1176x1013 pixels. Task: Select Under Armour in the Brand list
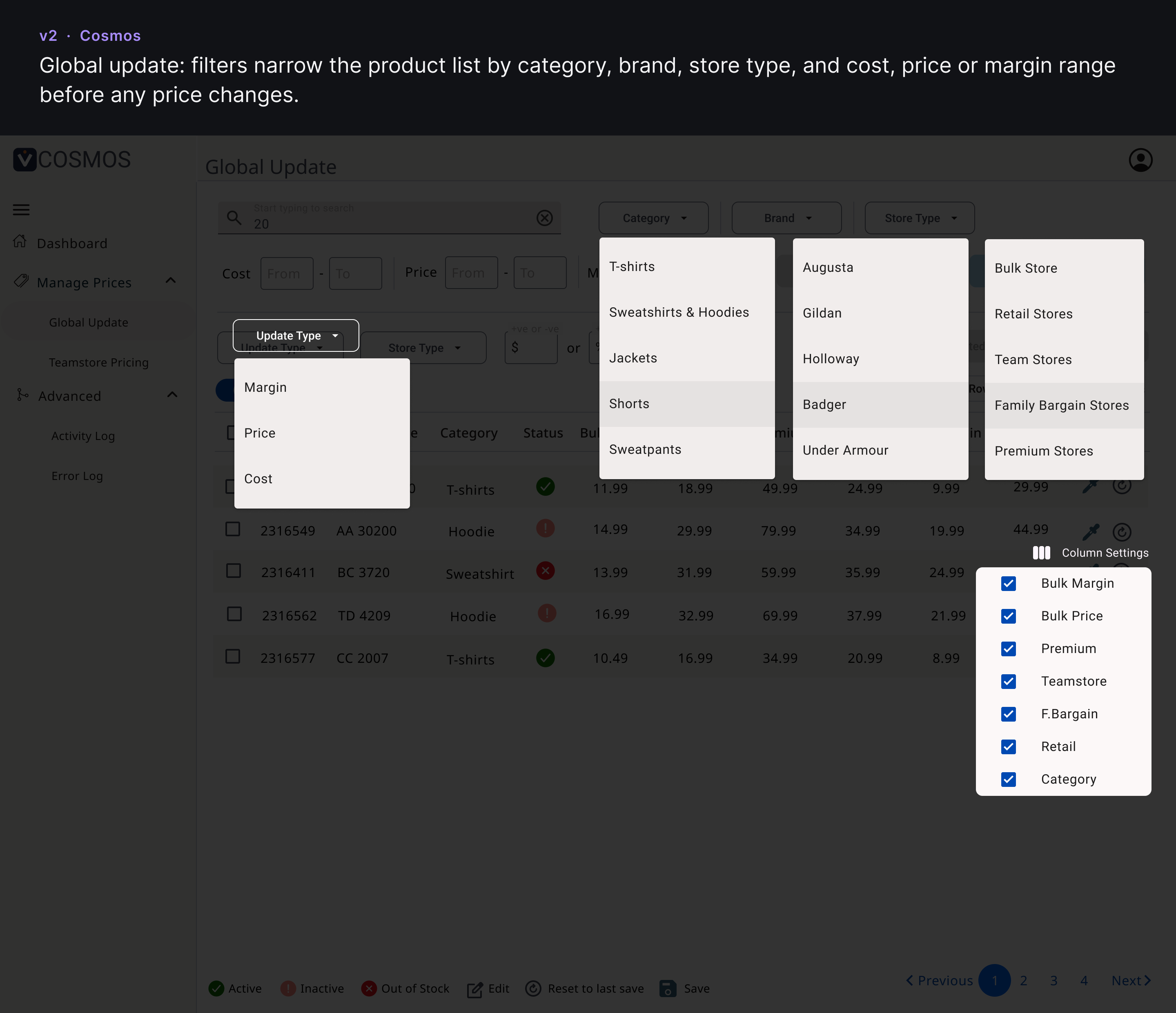point(880,450)
